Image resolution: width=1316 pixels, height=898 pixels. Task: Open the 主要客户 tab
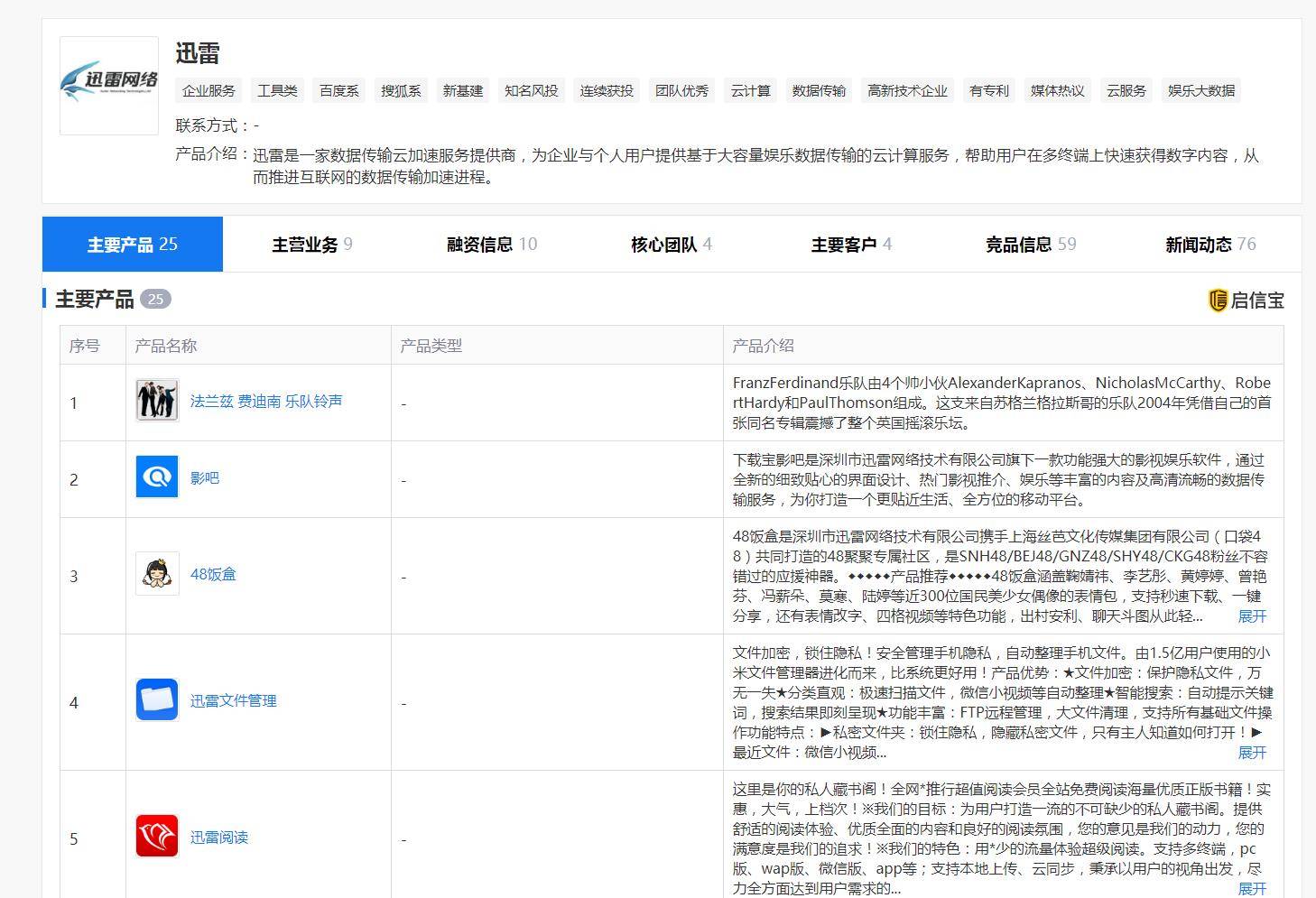click(851, 244)
